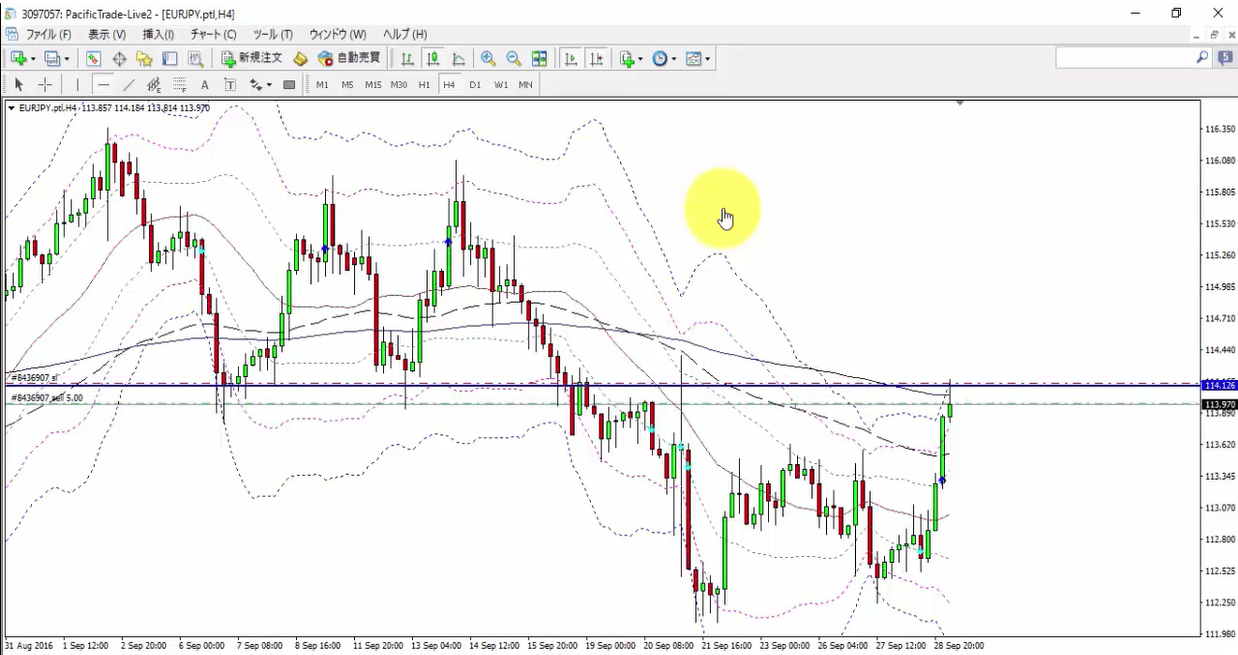
Task: Open the Data Window crosshair-circle icon
Action: point(119,59)
